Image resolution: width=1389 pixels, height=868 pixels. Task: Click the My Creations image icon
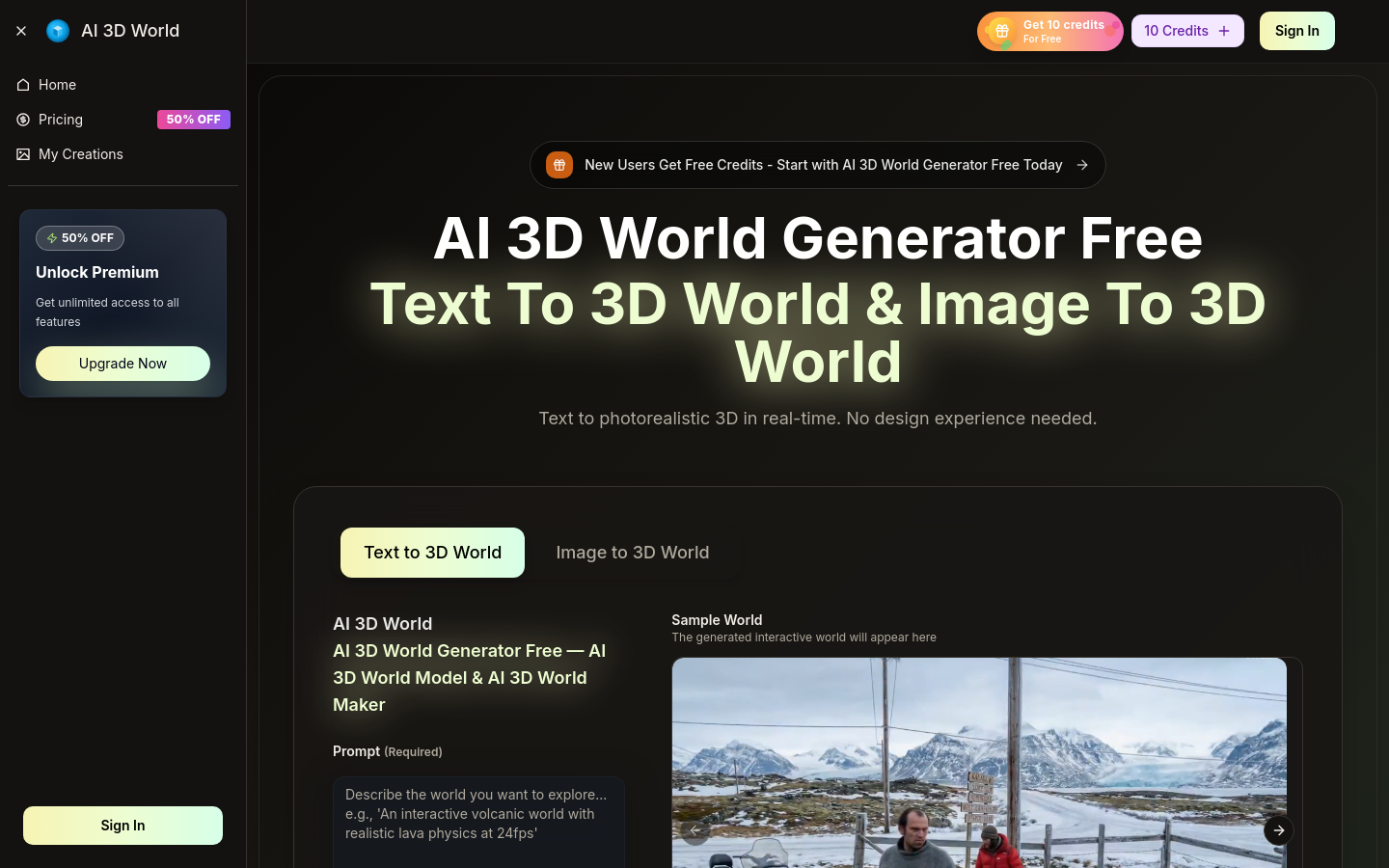tap(23, 154)
